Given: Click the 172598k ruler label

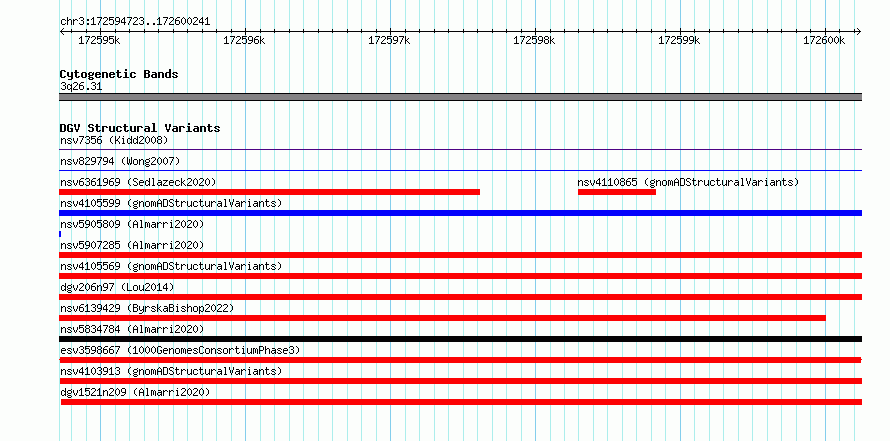Looking at the screenshot, I should pos(534,40).
